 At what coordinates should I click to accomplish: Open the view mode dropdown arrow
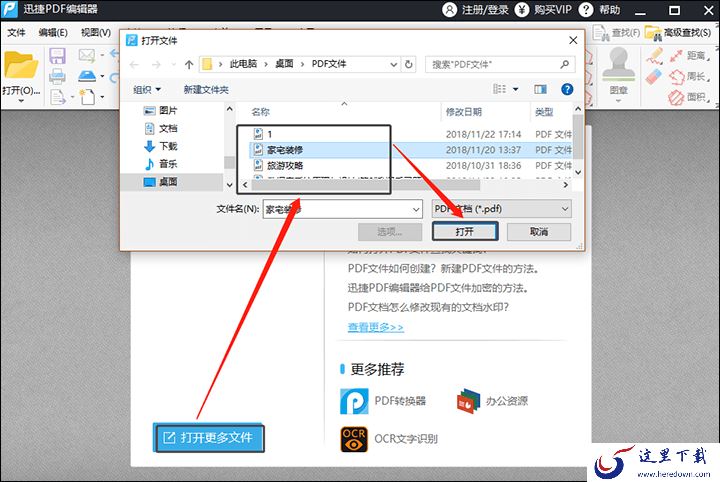click(516, 89)
